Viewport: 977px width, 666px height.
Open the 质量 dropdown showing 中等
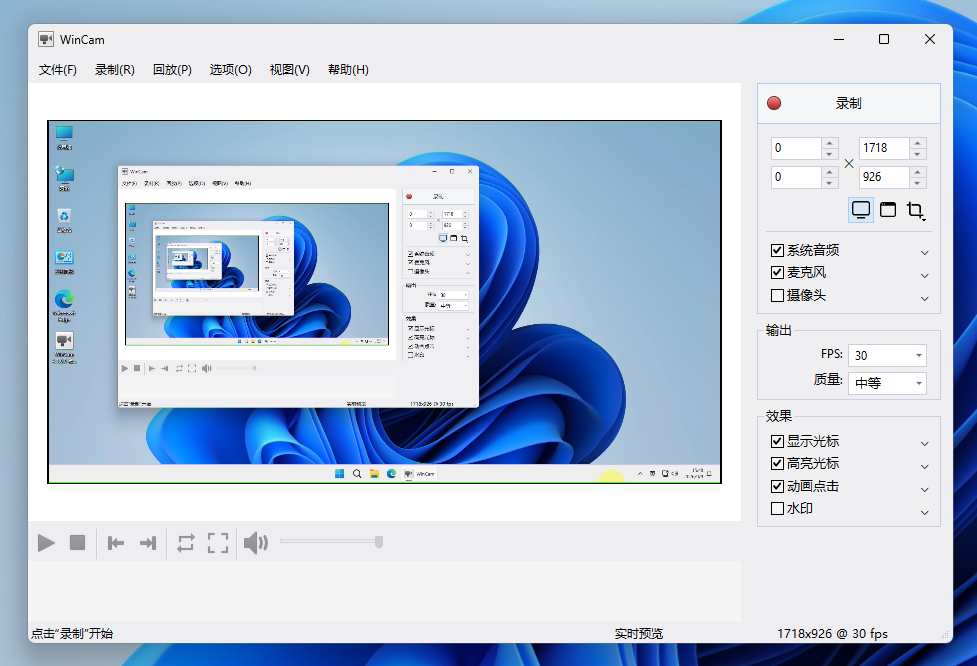click(887, 383)
